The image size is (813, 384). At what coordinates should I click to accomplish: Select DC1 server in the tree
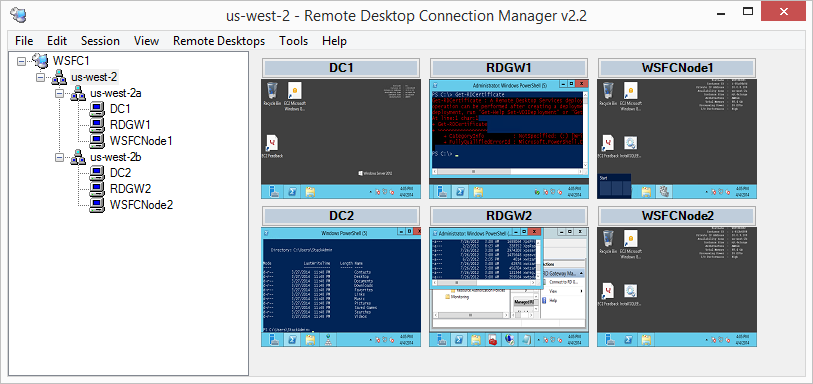tap(120, 109)
